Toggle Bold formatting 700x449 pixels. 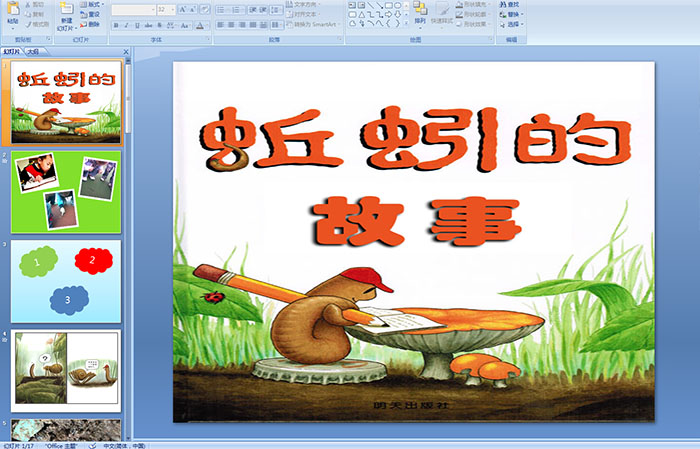pyautogui.click(x=116, y=25)
